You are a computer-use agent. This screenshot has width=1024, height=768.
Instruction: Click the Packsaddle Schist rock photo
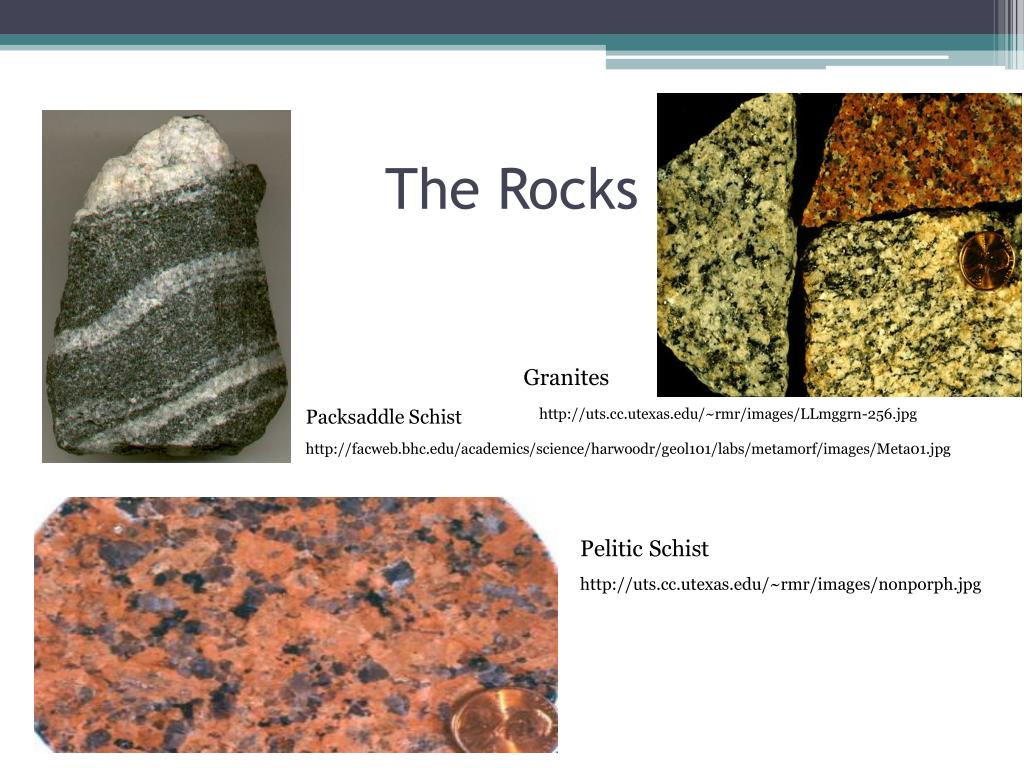tap(166, 285)
